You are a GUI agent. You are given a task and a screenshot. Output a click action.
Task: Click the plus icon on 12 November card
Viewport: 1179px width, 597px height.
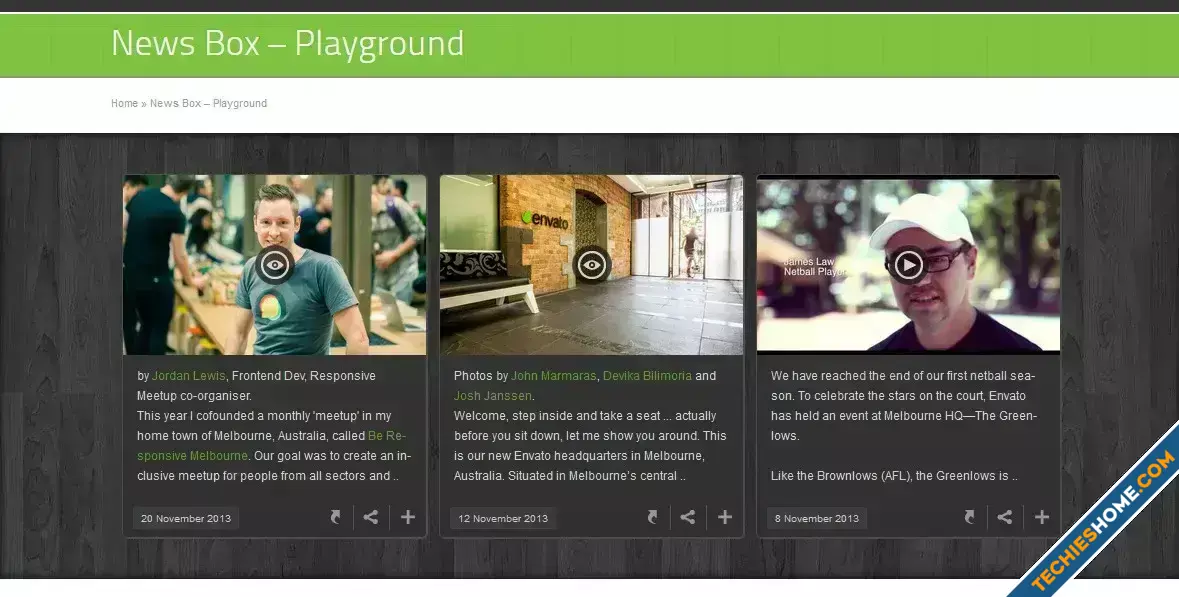tap(725, 517)
